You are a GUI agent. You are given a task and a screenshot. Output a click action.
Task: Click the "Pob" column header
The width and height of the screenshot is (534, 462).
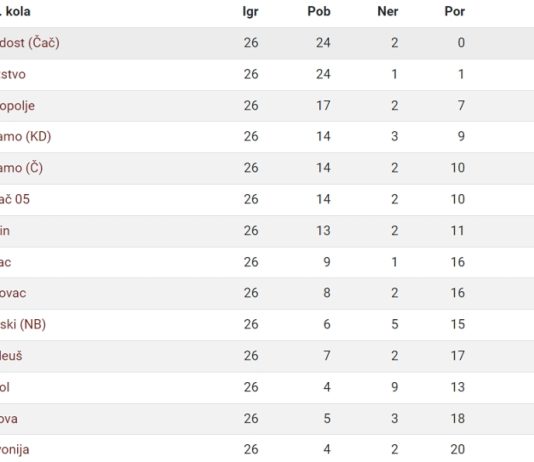coord(319,12)
